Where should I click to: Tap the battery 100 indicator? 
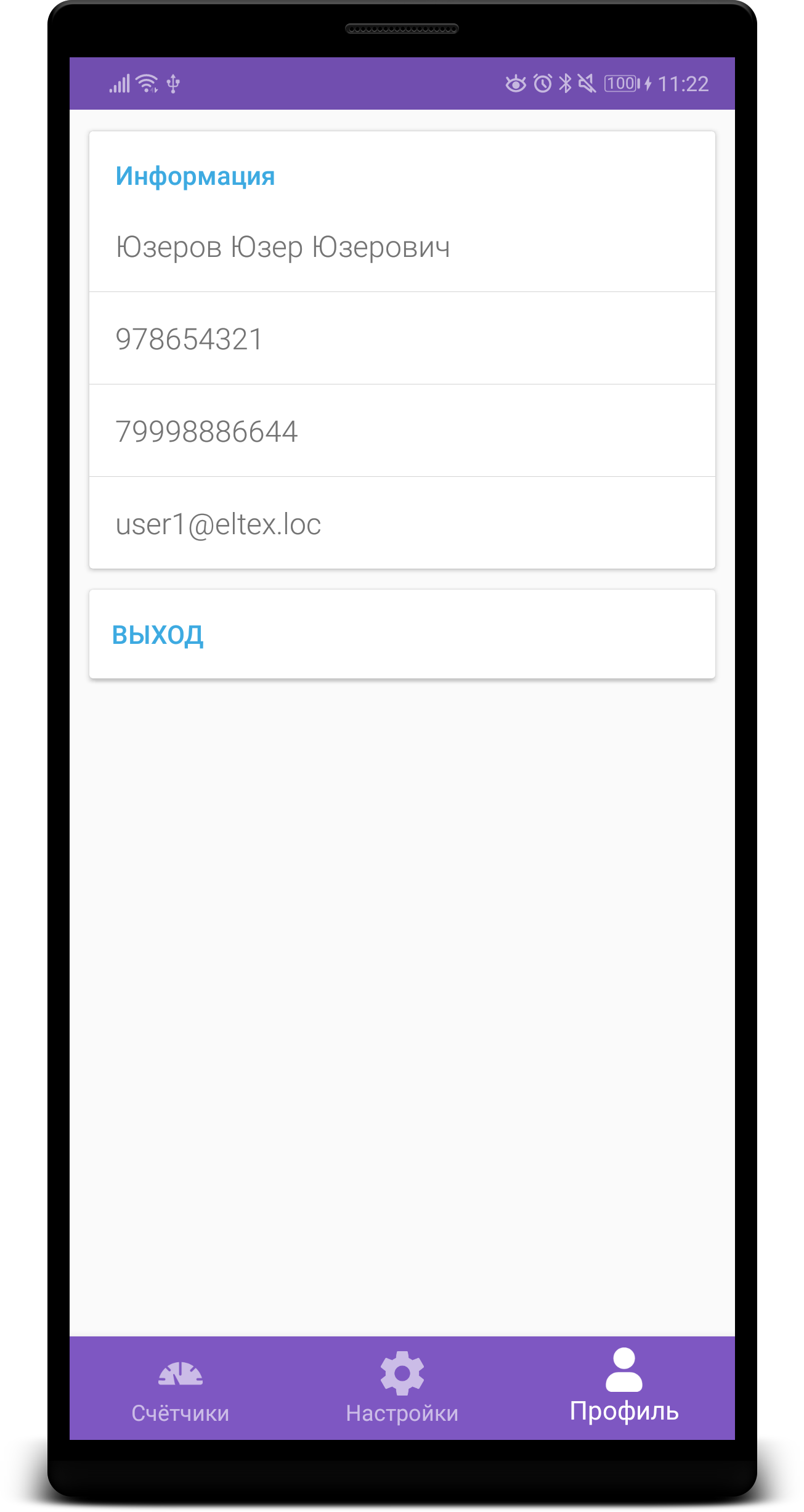623,83
